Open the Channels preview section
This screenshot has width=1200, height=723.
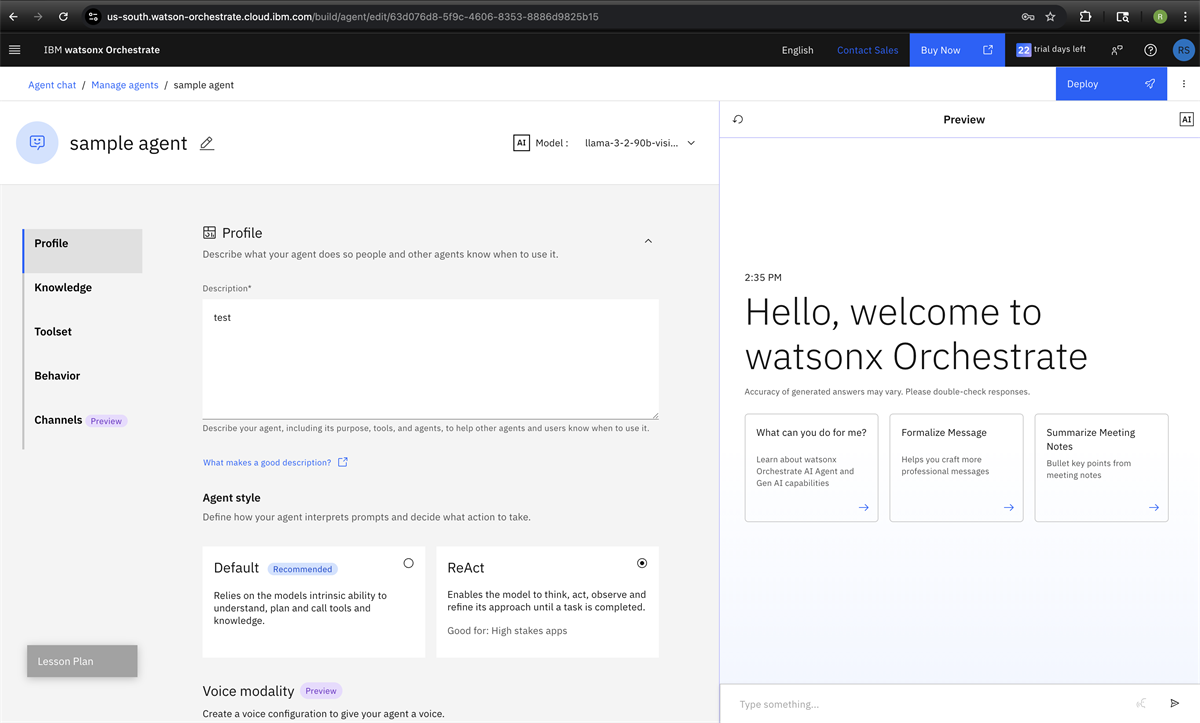[83, 420]
